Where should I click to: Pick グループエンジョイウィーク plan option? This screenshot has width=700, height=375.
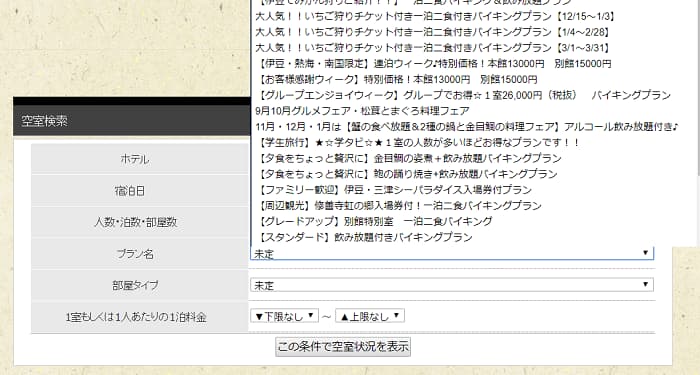coord(474,95)
